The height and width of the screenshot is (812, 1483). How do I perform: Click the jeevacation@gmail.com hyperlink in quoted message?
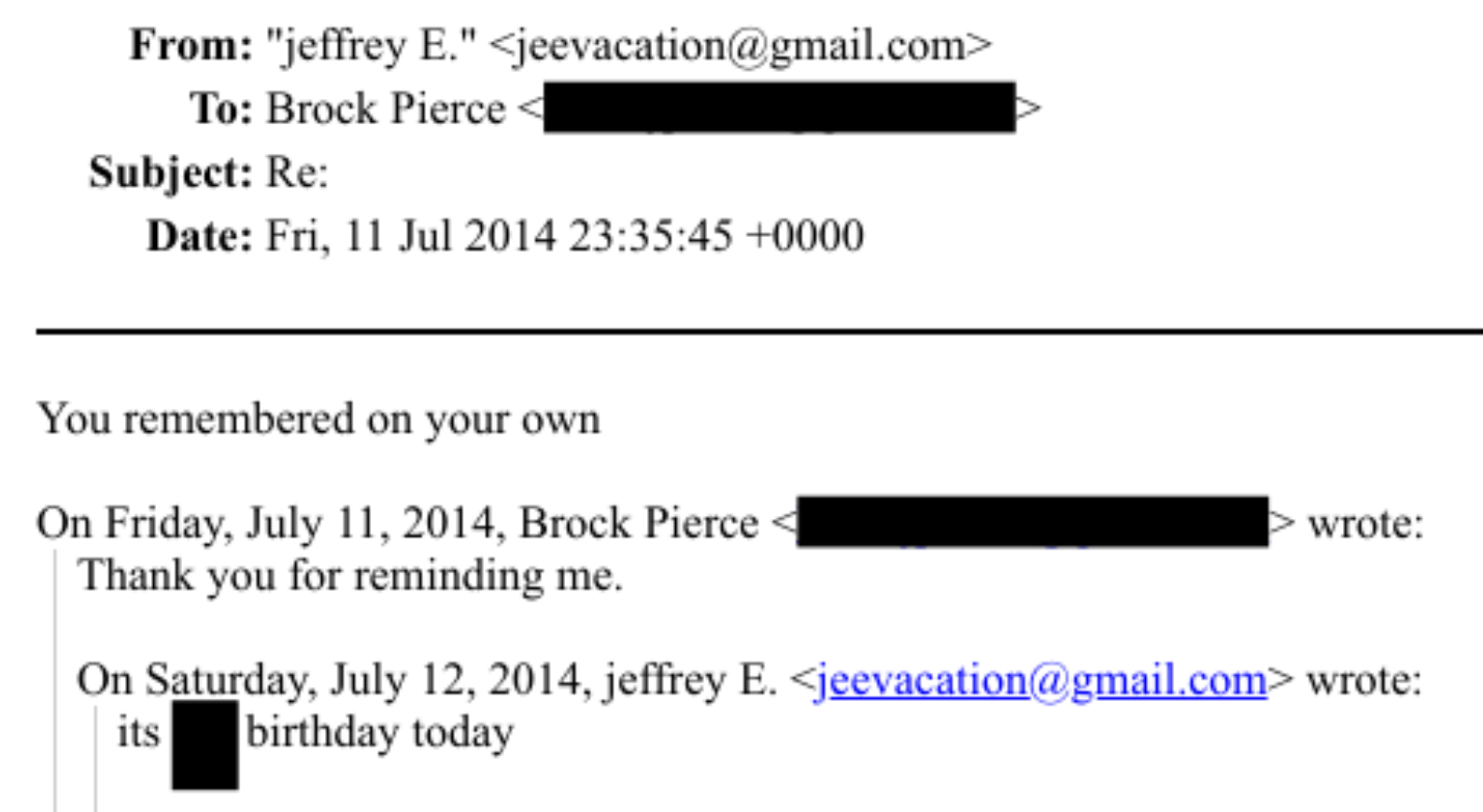click(1041, 681)
